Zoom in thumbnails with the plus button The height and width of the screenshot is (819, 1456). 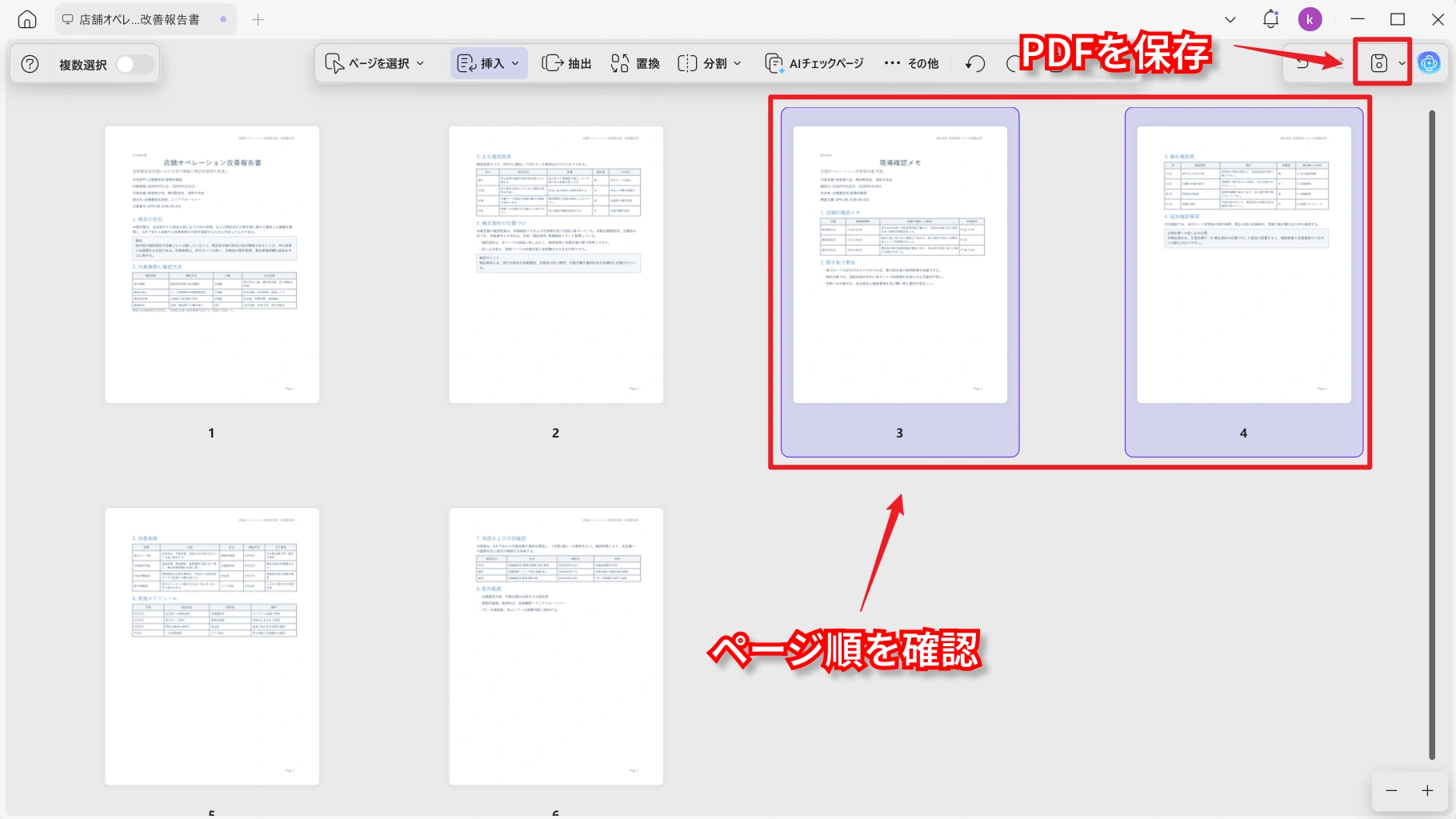(x=1427, y=790)
